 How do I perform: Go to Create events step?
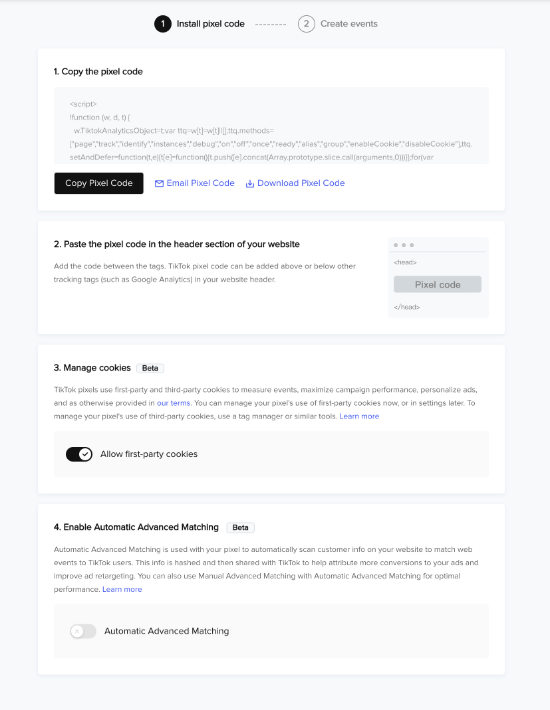click(x=349, y=24)
